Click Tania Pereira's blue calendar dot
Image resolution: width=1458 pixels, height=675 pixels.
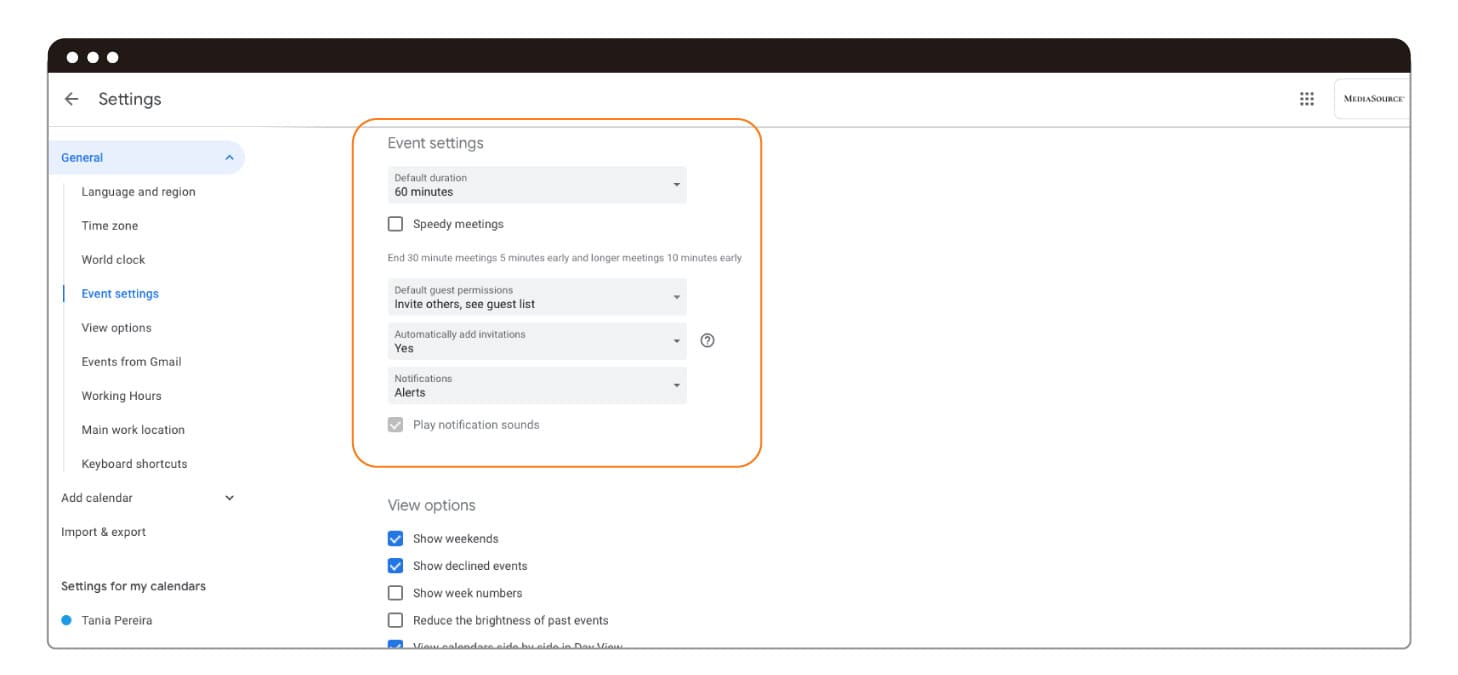tap(67, 621)
